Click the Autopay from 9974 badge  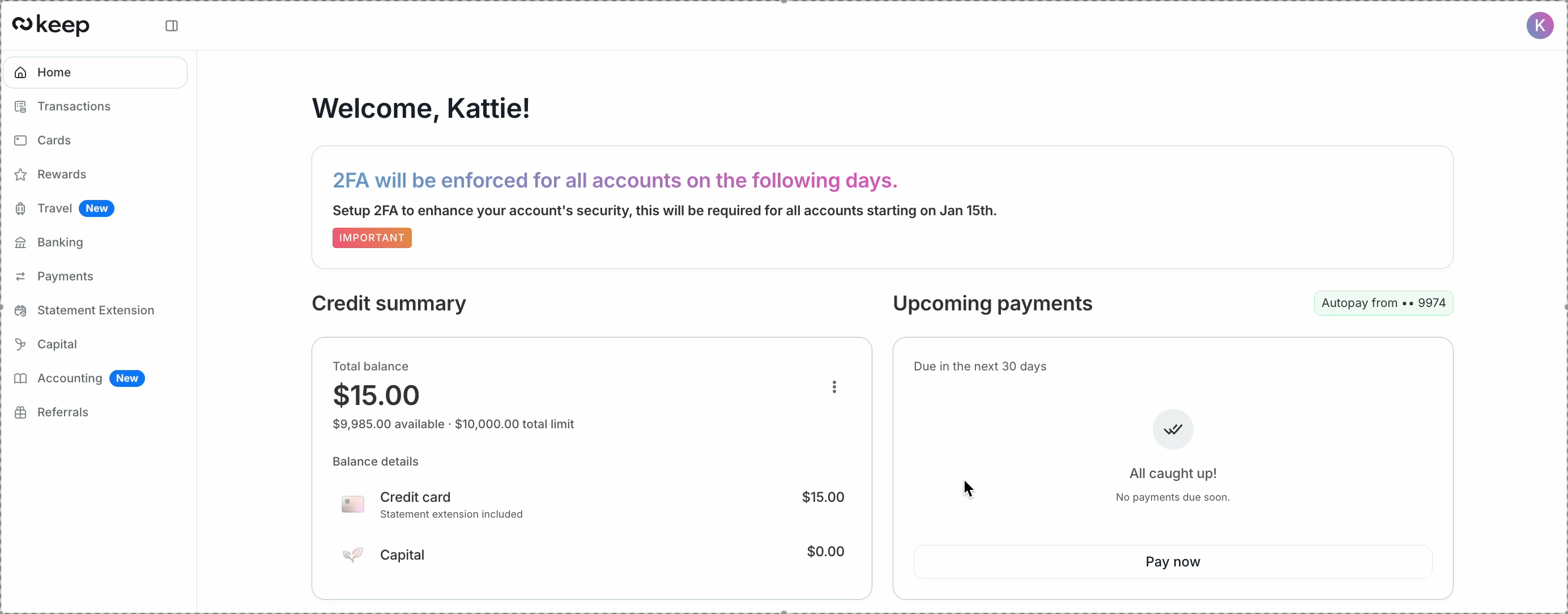coord(1383,303)
